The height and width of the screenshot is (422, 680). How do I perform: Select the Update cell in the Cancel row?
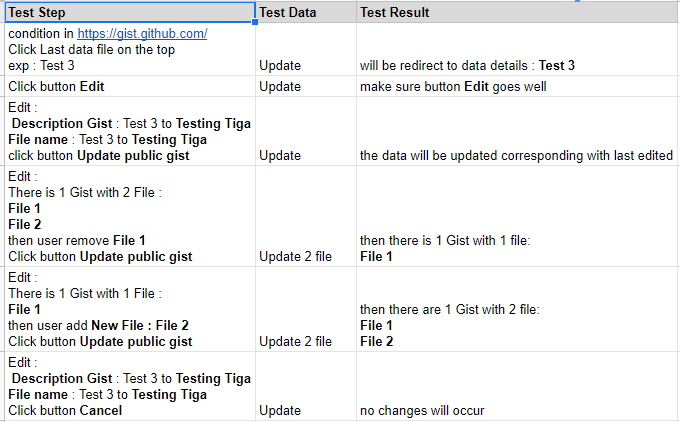306,386
